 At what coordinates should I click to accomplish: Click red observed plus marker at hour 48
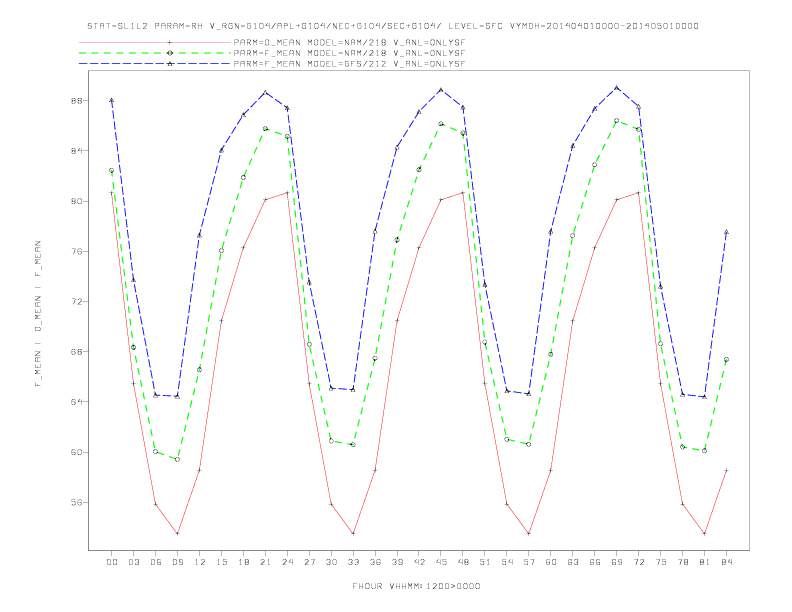click(463, 192)
